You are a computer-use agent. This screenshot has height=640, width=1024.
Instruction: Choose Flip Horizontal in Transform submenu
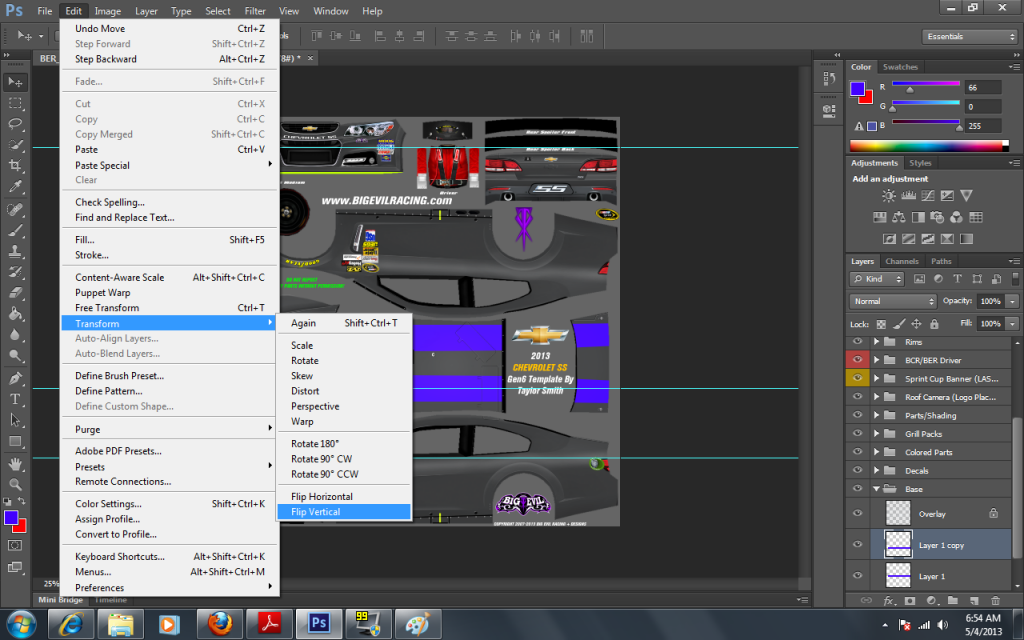pyautogui.click(x=344, y=496)
